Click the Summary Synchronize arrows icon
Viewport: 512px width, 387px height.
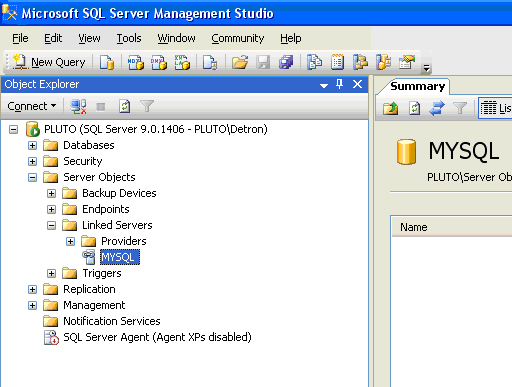click(x=437, y=108)
